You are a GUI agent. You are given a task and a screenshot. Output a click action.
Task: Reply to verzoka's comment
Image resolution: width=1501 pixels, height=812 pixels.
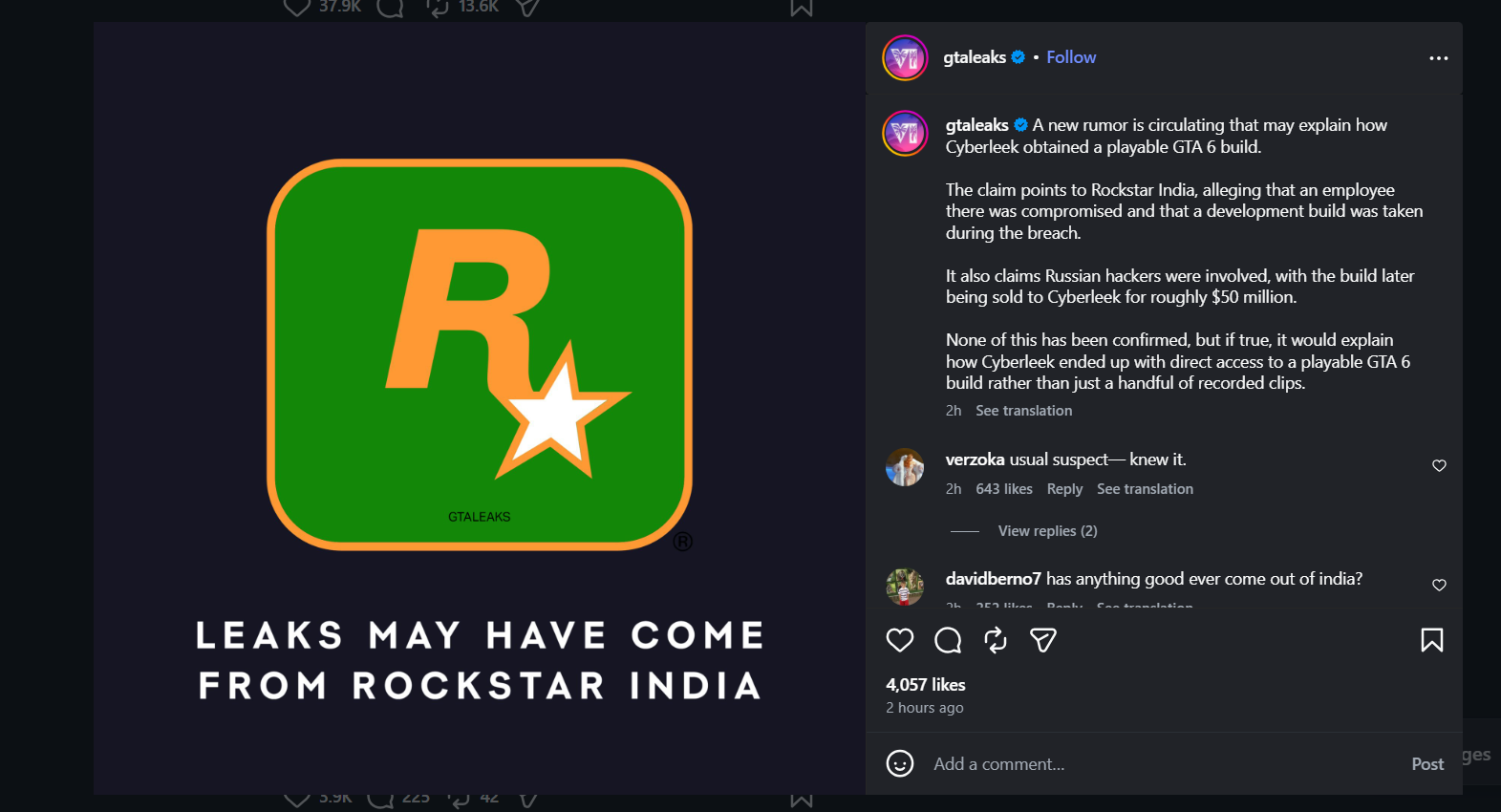[x=1064, y=489]
